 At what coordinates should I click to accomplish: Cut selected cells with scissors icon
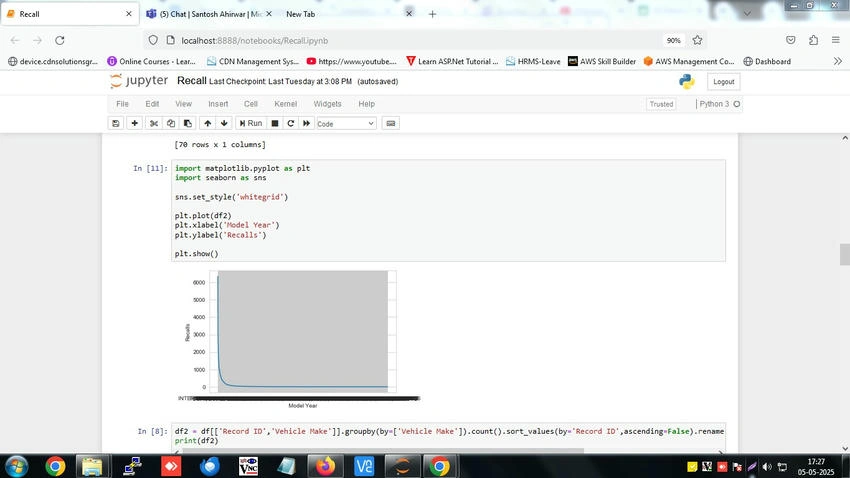pos(154,124)
